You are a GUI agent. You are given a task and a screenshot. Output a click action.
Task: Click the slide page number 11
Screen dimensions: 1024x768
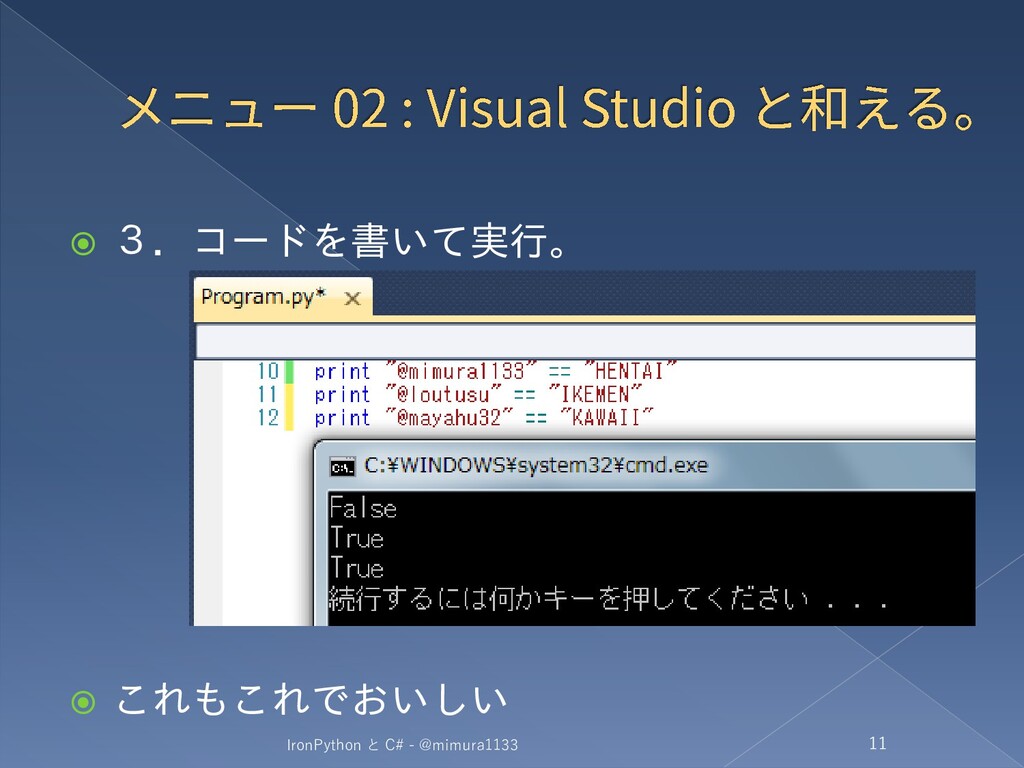click(x=878, y=743)
